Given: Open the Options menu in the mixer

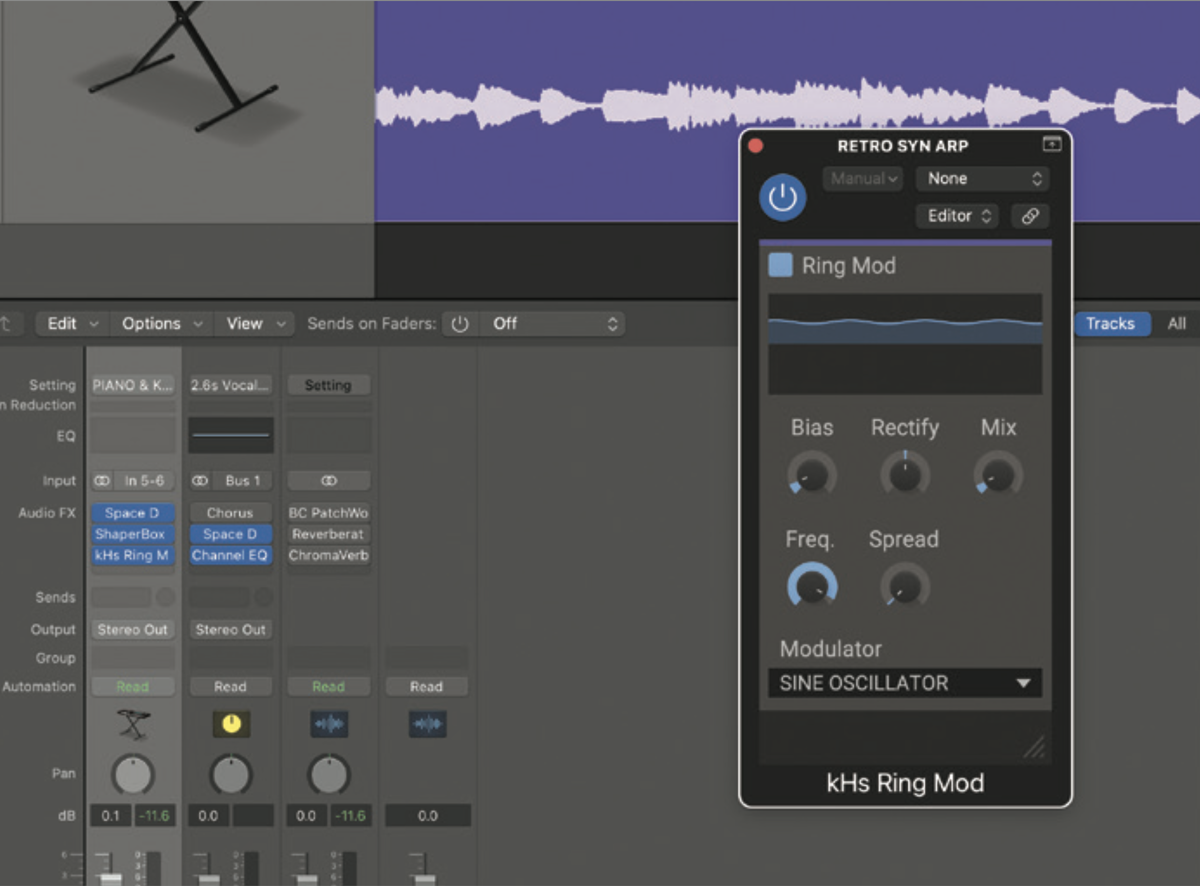Looking at the screenshot, I should (x=152, y=323).
